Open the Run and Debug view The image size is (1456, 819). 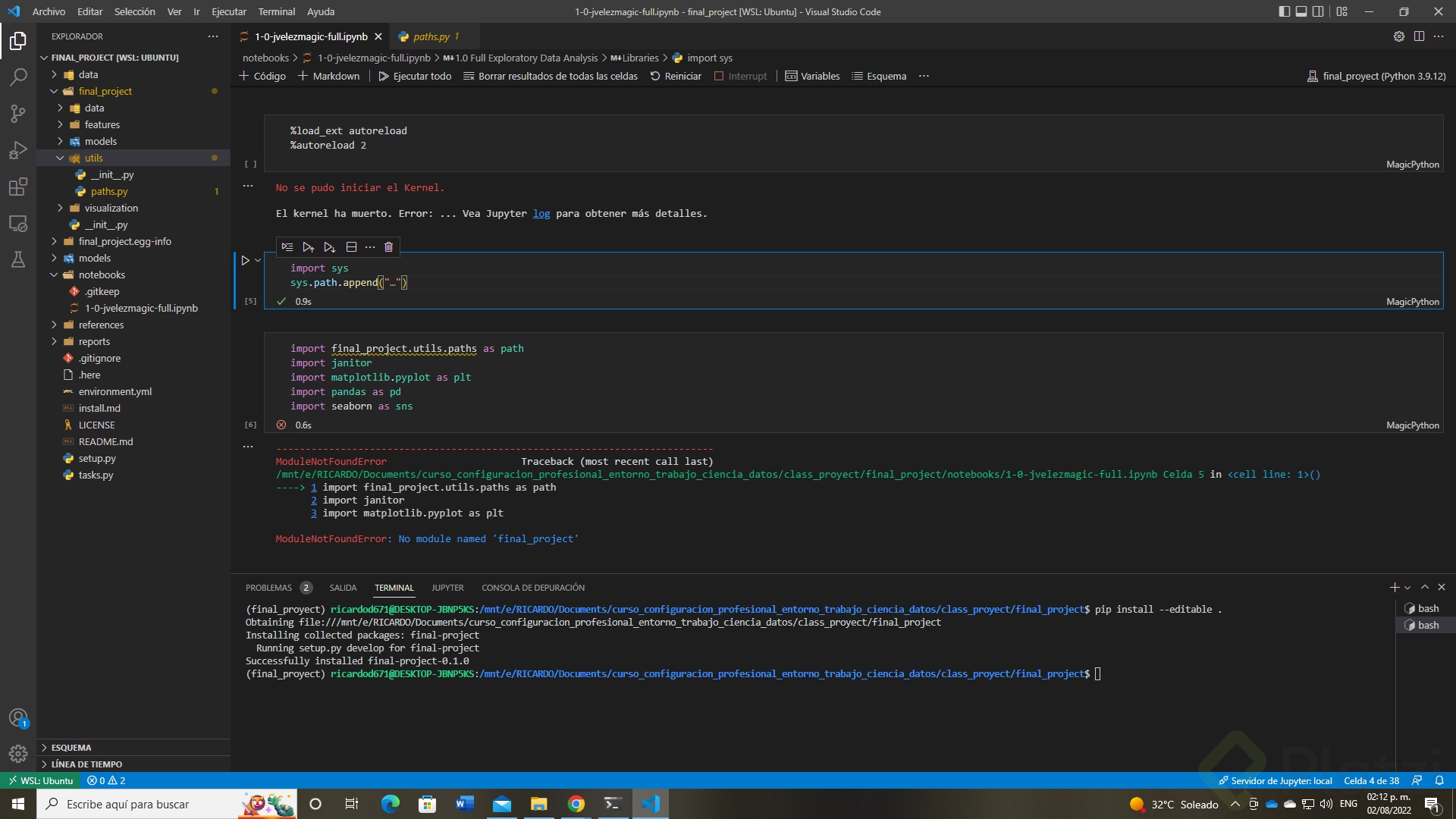pyautogui.click(x=18, y=150)
